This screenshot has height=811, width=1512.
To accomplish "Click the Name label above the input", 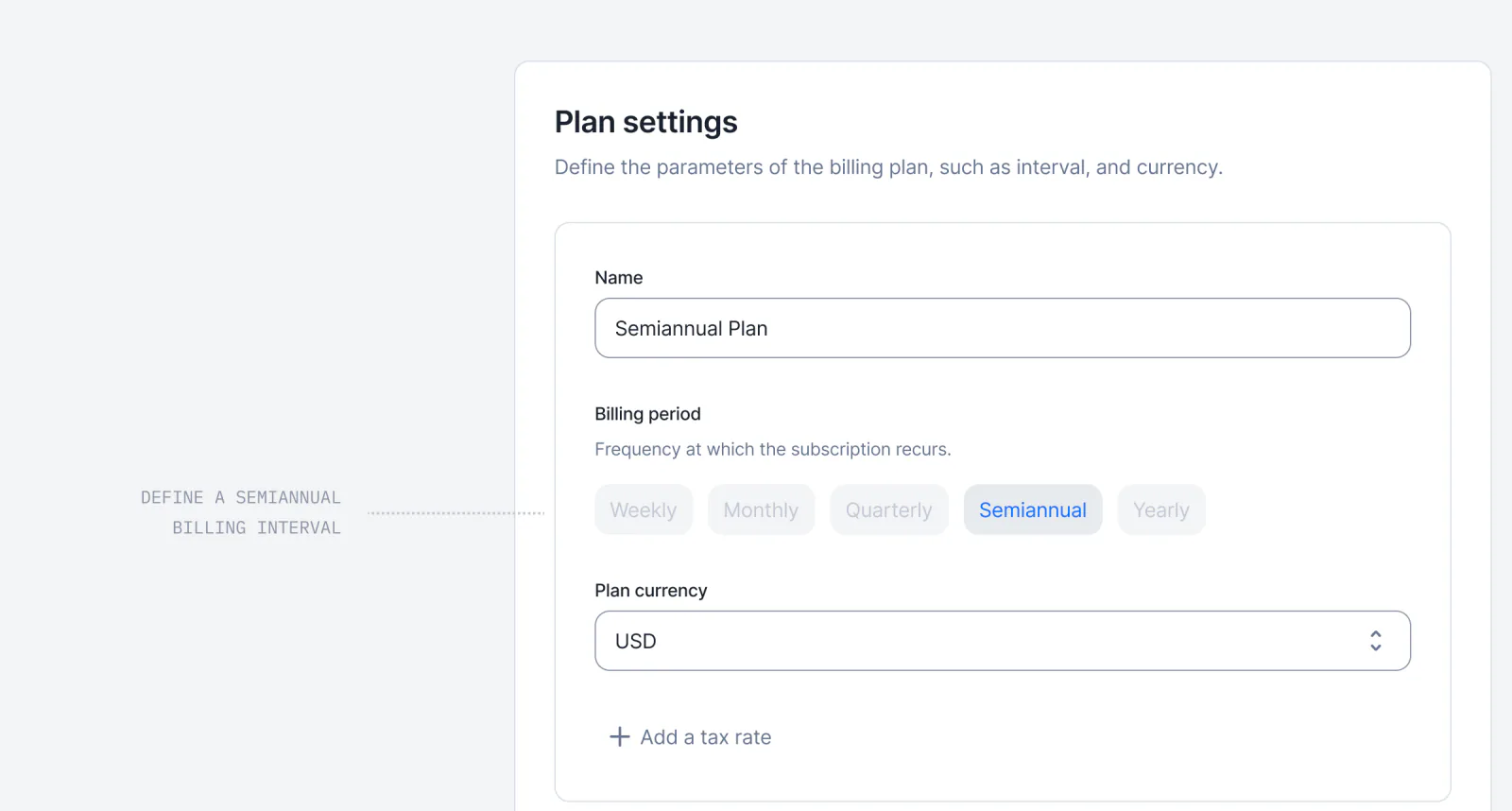I will [x=619, y=278].
